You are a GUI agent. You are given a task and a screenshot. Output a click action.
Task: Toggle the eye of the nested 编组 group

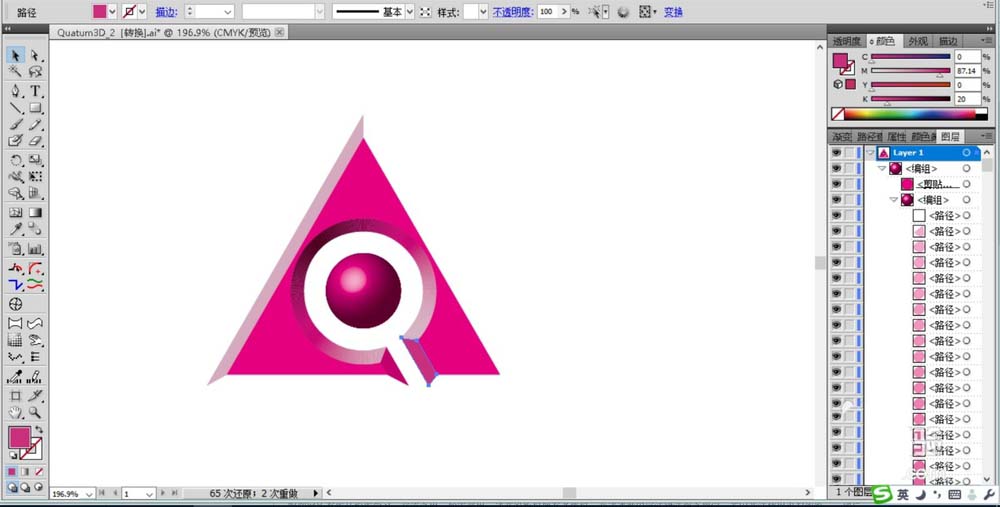pyautogui.click(x=836, y=200)
